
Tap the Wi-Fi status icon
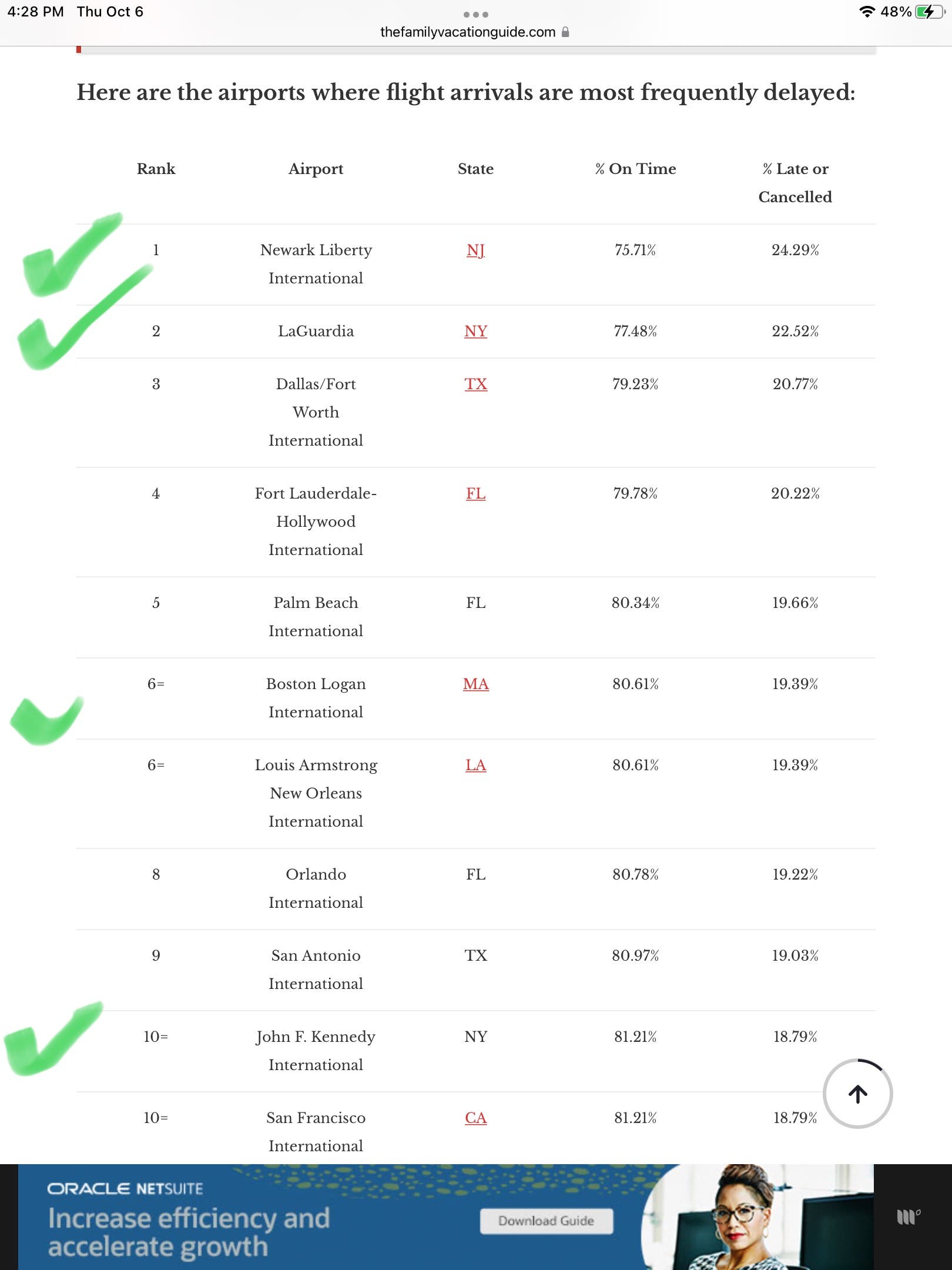tap(866, 12)
